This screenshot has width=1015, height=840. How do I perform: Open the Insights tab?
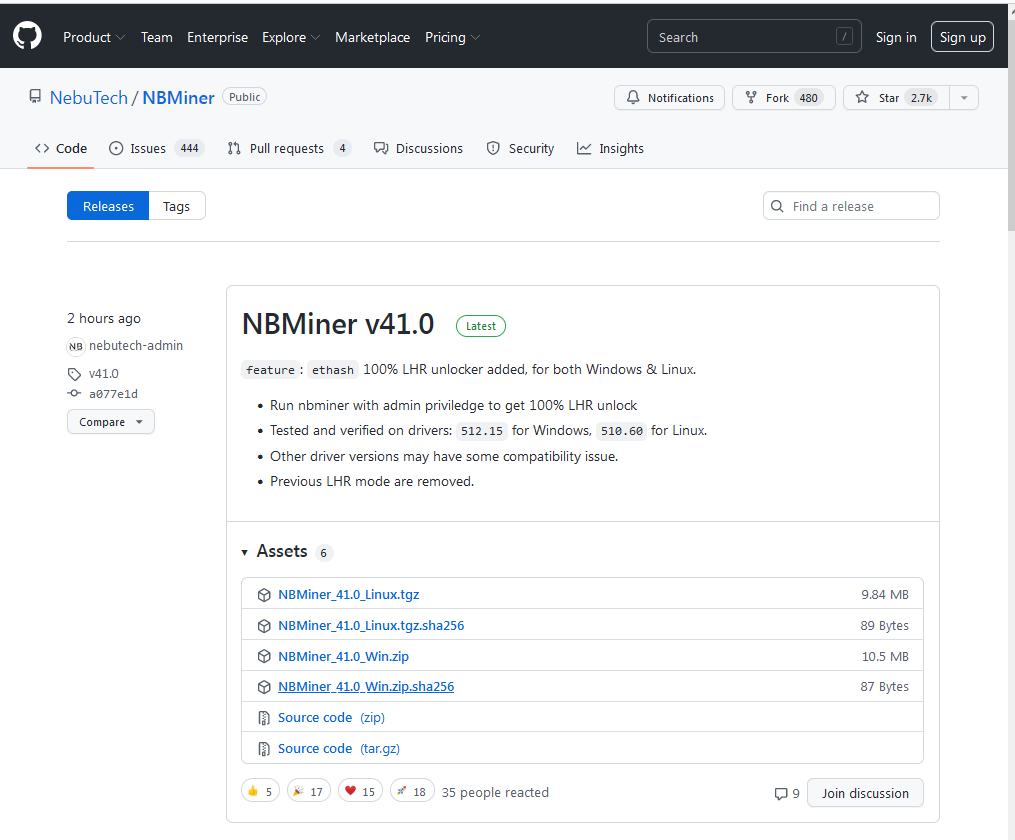pos(610,148)
